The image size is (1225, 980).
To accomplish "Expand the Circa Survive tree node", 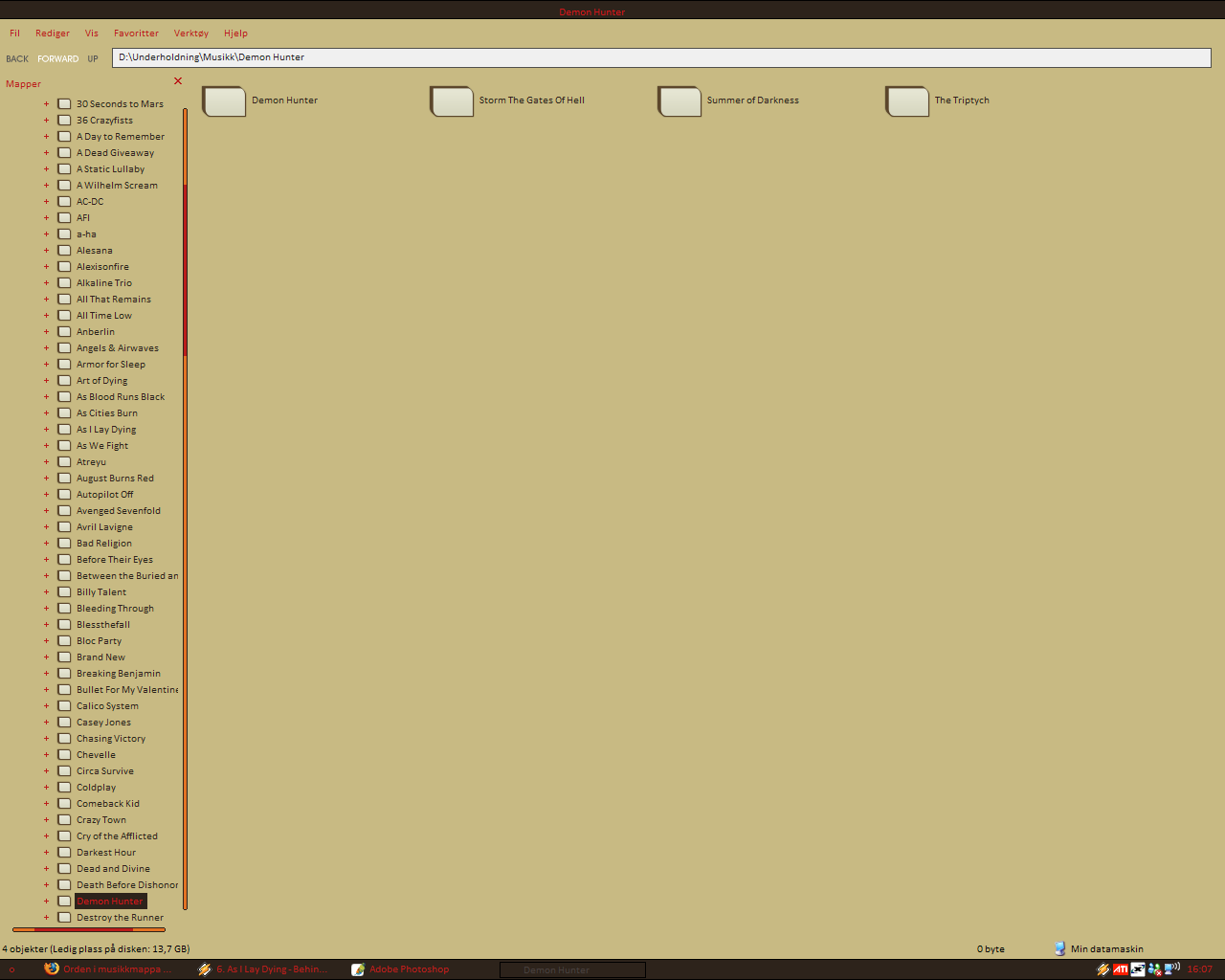I will pyautogui.click(x=46, y=770).
